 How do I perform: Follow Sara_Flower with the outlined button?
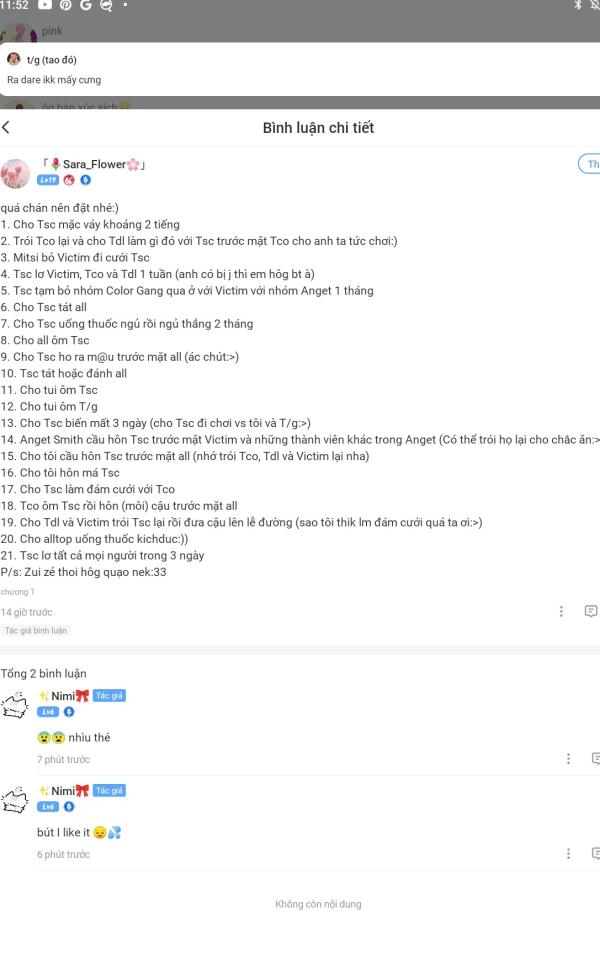pos(590,164)
